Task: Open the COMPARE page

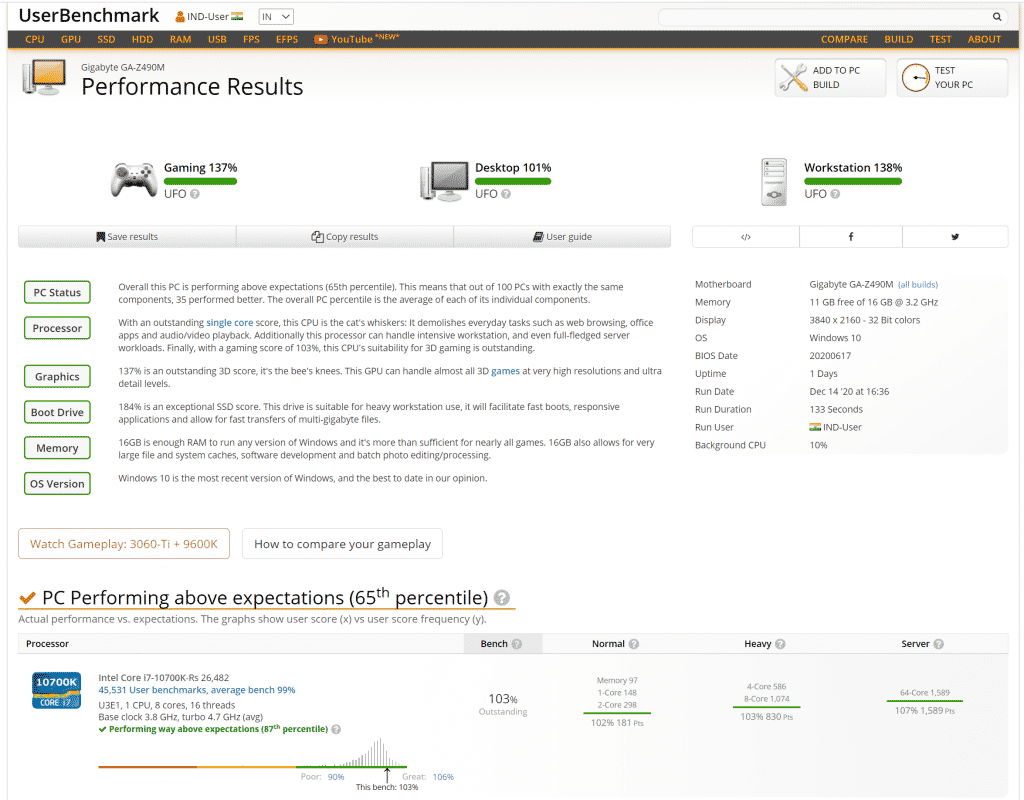Action: [844, 39]
